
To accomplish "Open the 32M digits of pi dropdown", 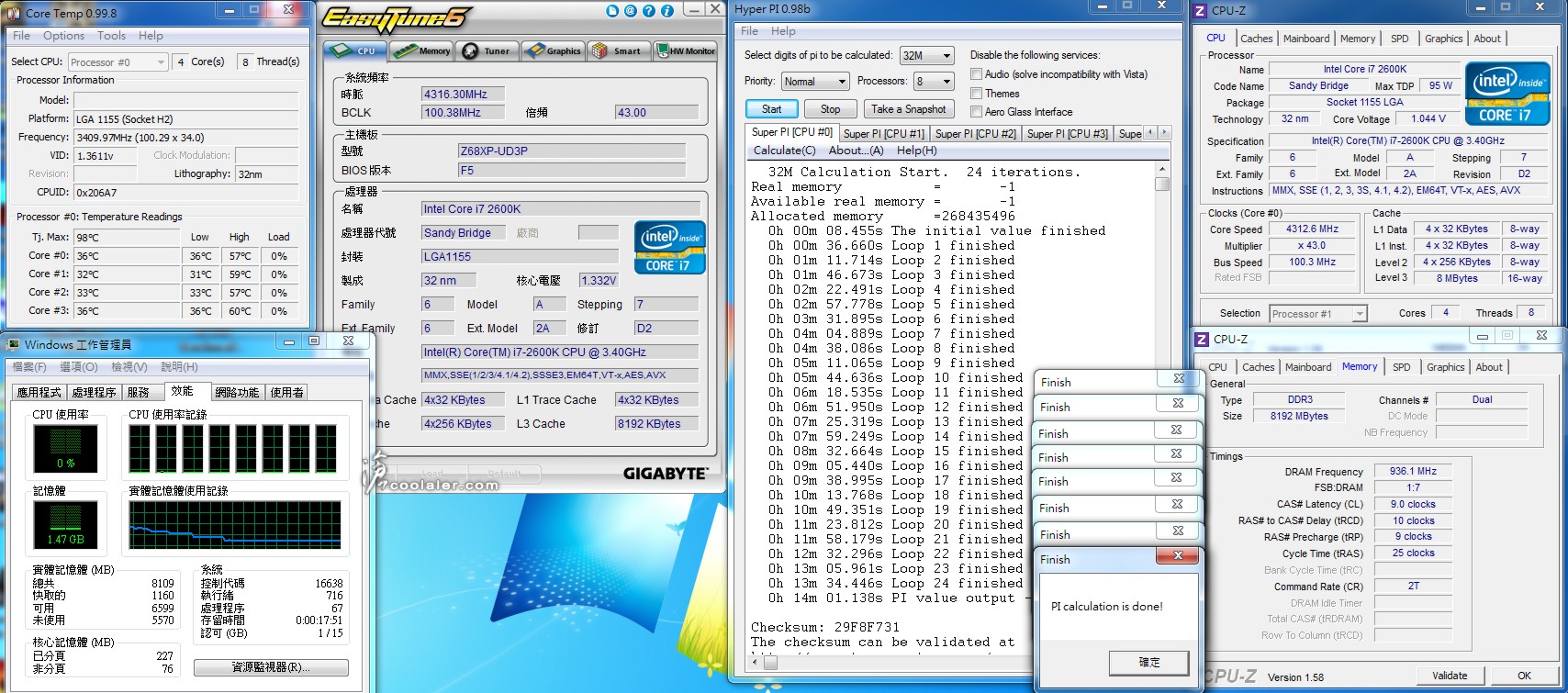I will click(927, 55).
